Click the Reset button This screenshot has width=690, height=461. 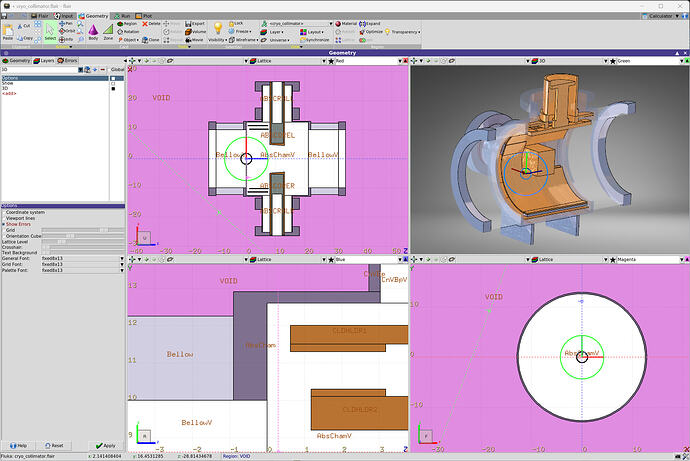(54, 446)
